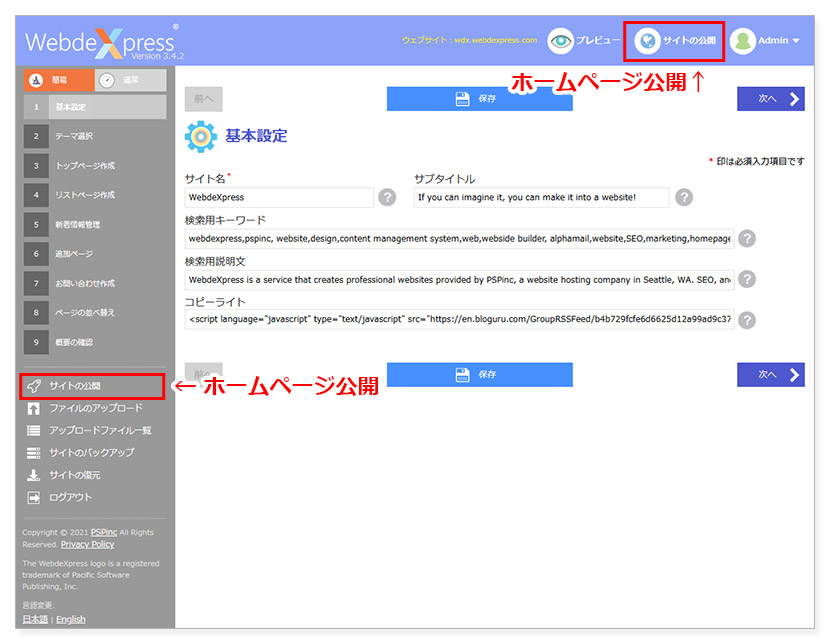830x644 pixels.
Task: Select step 6 追加ページ
Action: point(95,253)
